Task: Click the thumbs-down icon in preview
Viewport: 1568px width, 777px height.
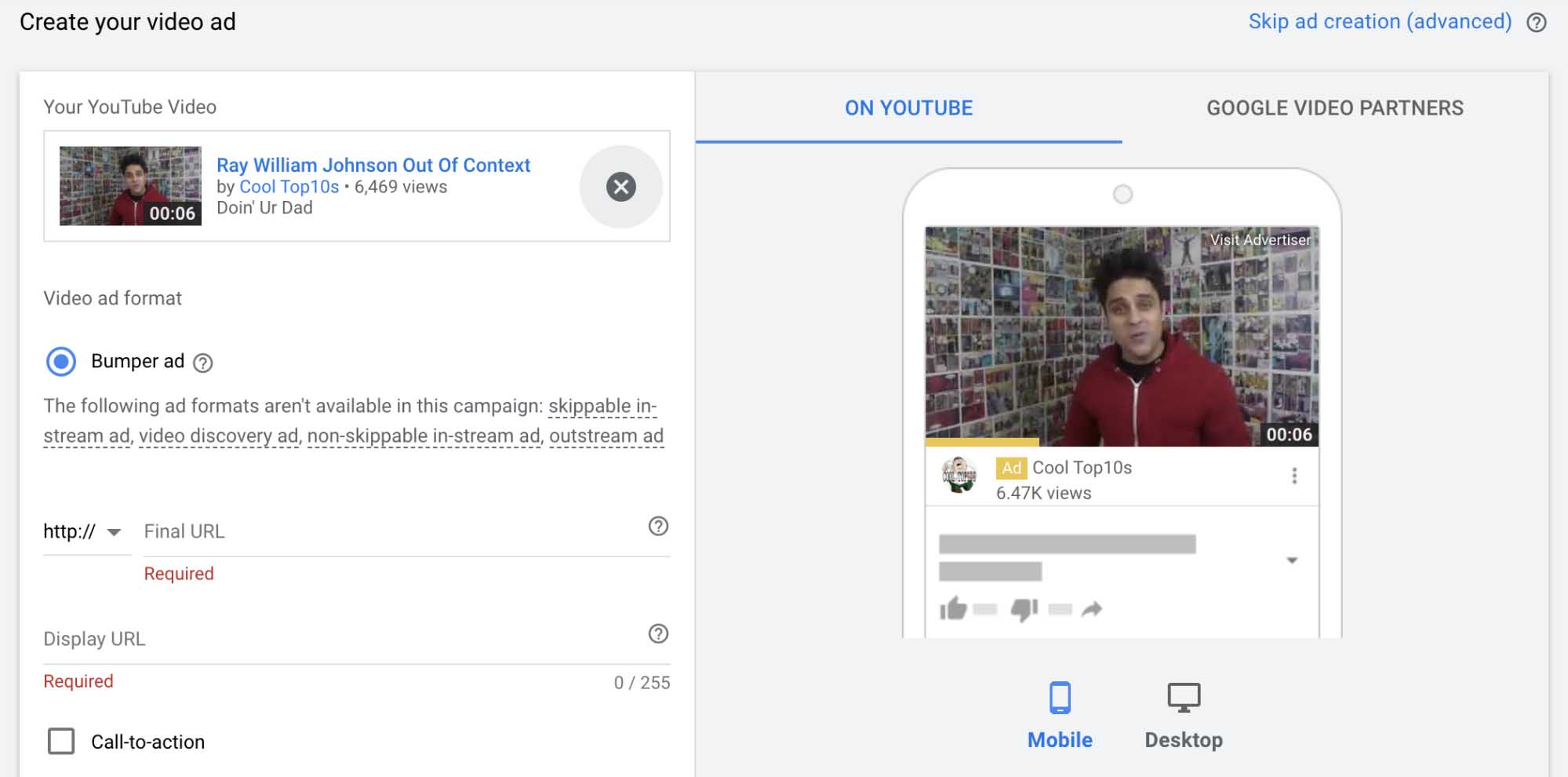Action: click(1024, 609)
